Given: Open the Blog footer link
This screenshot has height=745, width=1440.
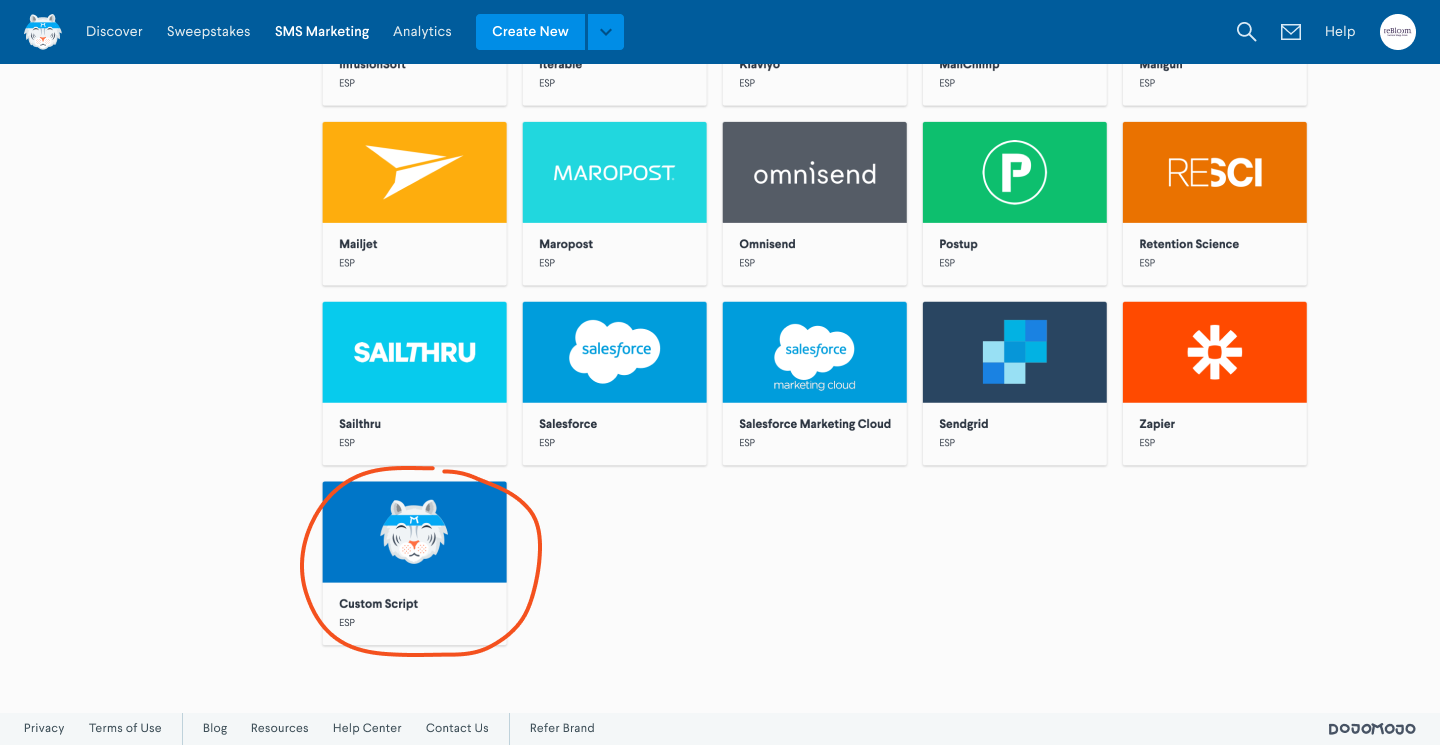Looking at the screenshot, I should pos(215,728).
